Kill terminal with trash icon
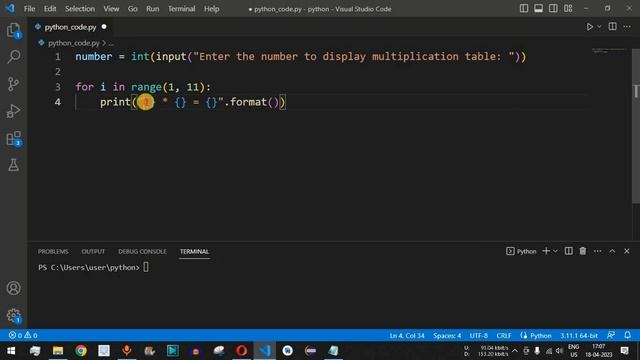640x360 pixels. click(583, 251)
